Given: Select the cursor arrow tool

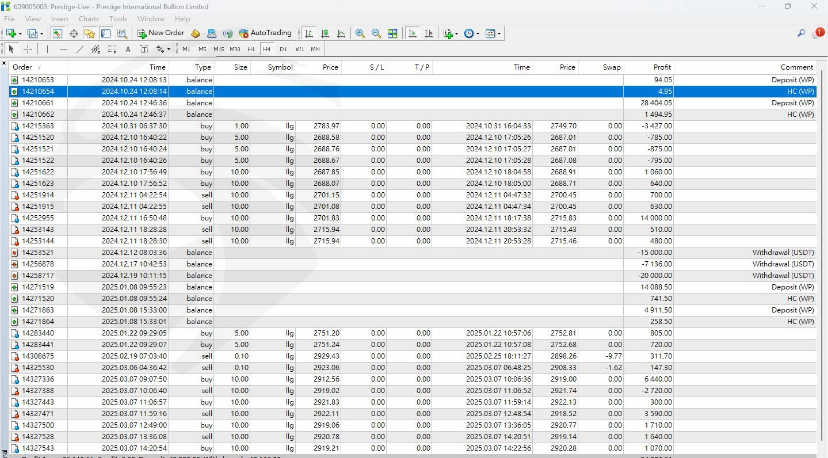Looking at the screenshot, I should pyautogui.click(x=11, y=48).
